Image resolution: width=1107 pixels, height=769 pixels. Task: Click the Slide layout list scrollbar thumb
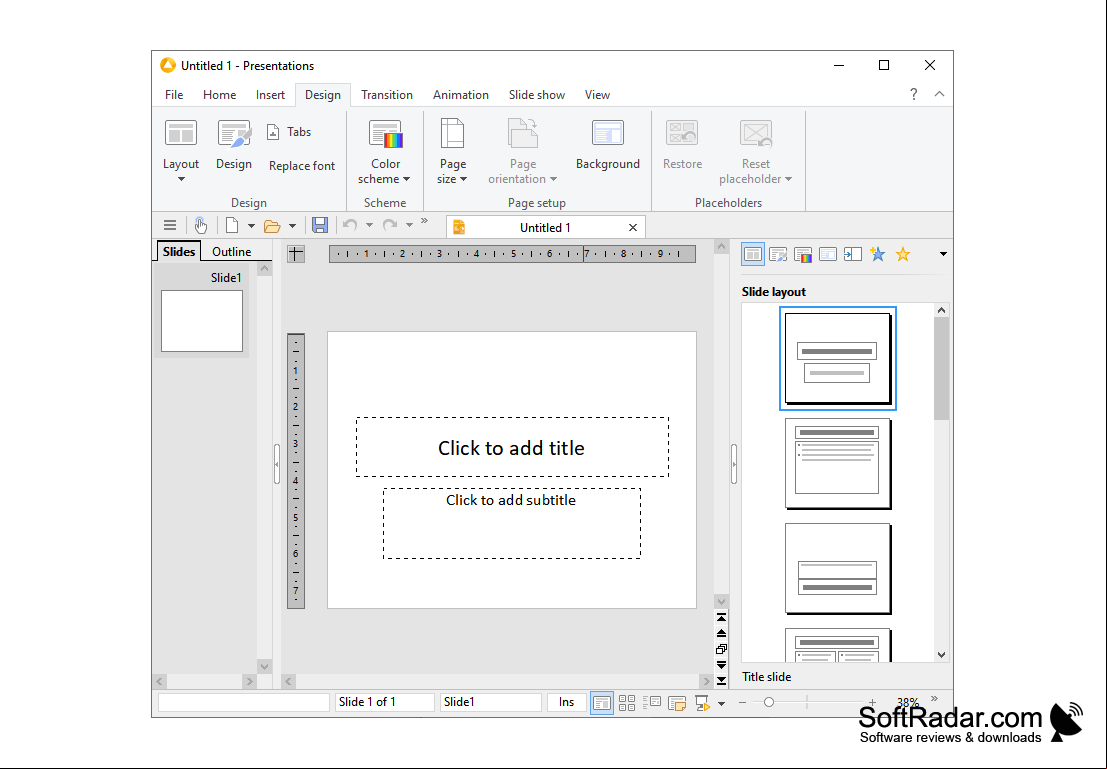pos(941,368)
